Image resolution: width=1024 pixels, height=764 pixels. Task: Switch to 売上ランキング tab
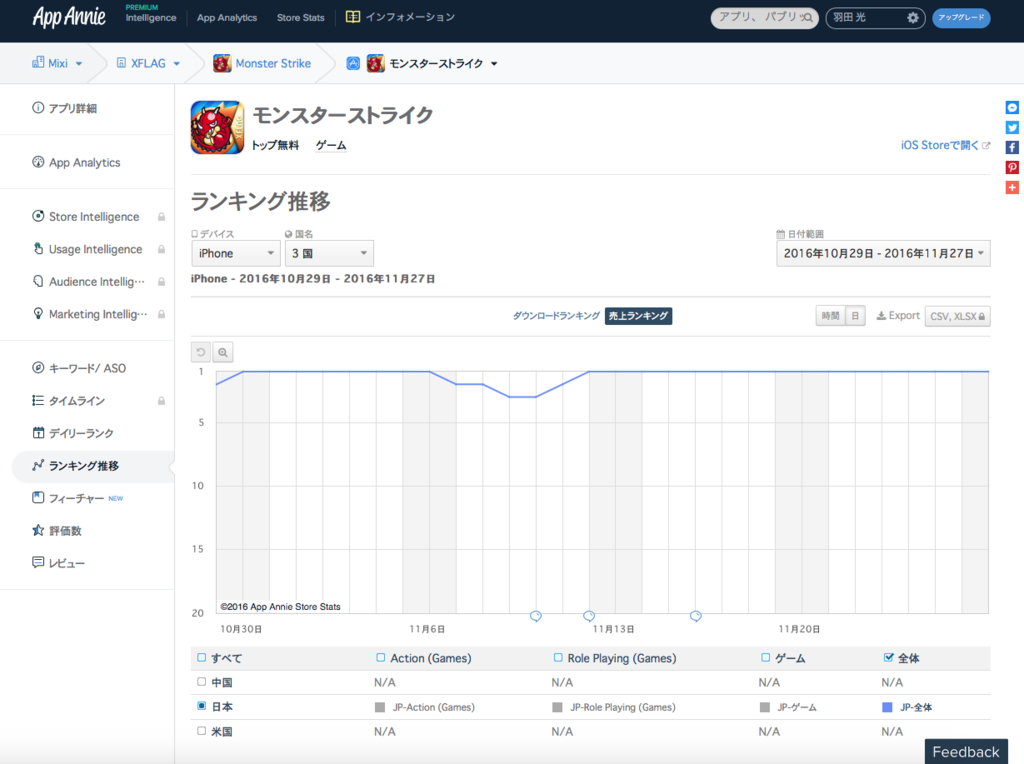pyautogui.click(x=638, y=316)
